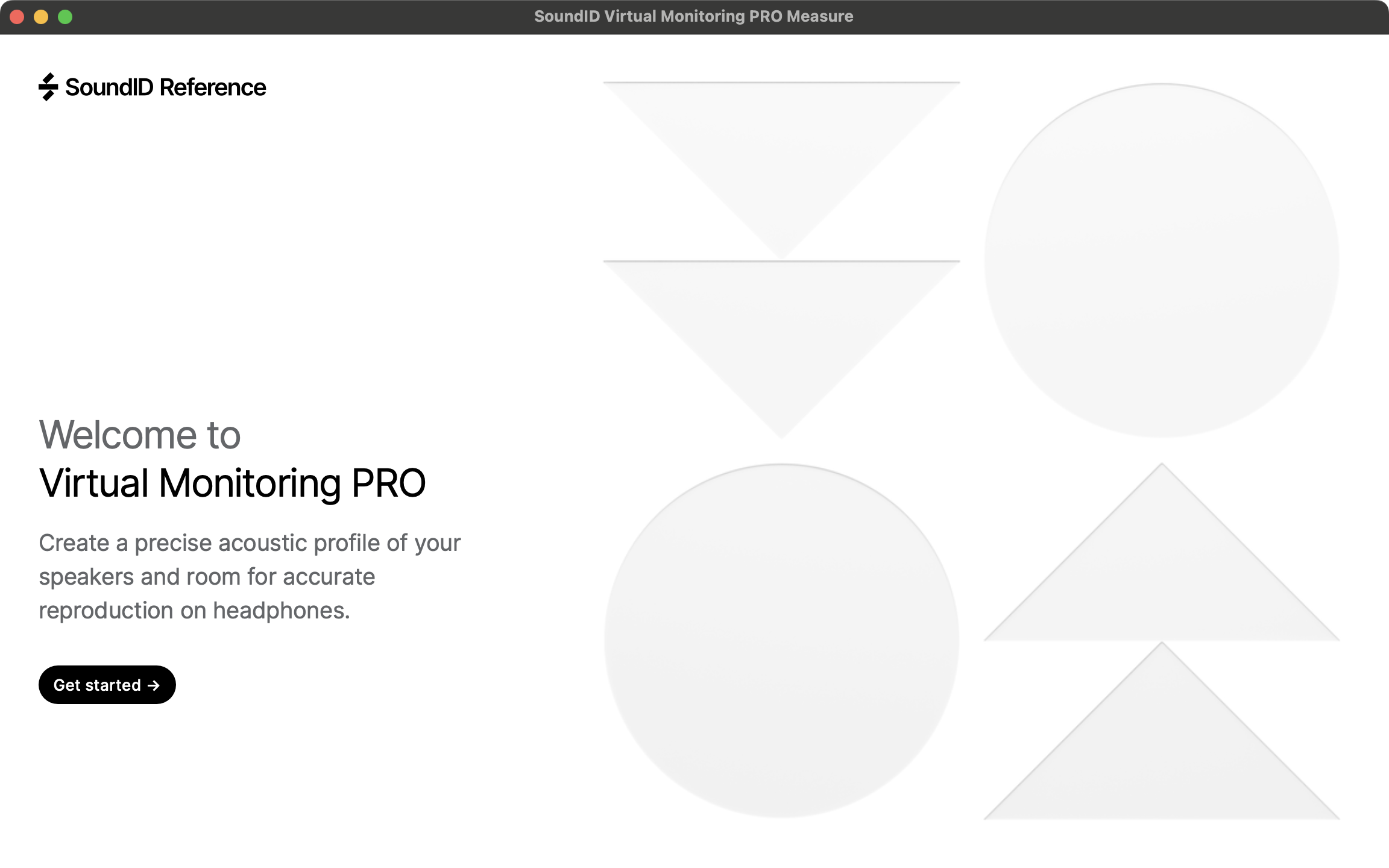Click the word Reference in the logo

[213, 87]
